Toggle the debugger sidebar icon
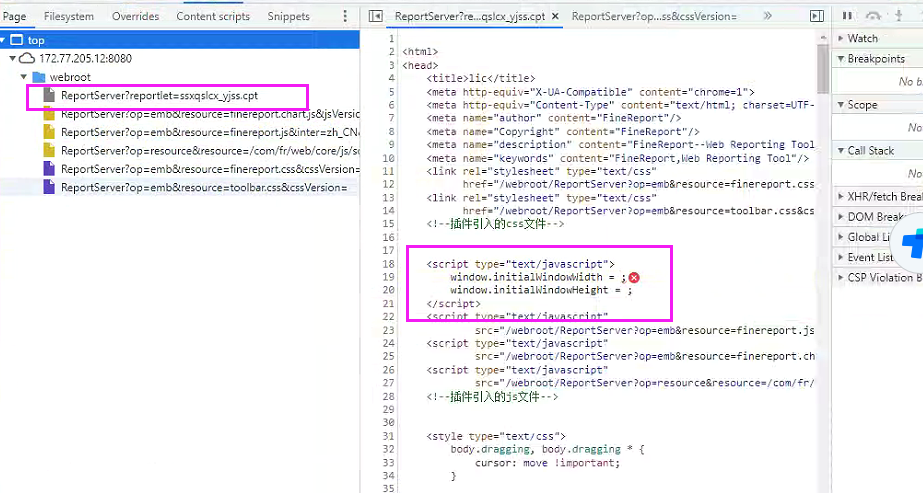 817,16
